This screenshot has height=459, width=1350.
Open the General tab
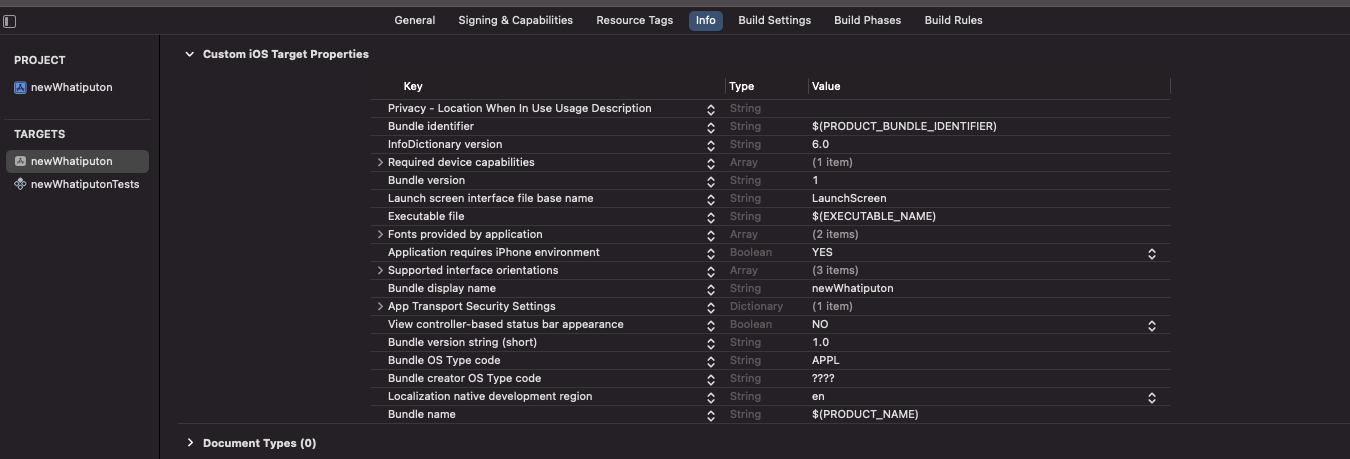point(414,20)
